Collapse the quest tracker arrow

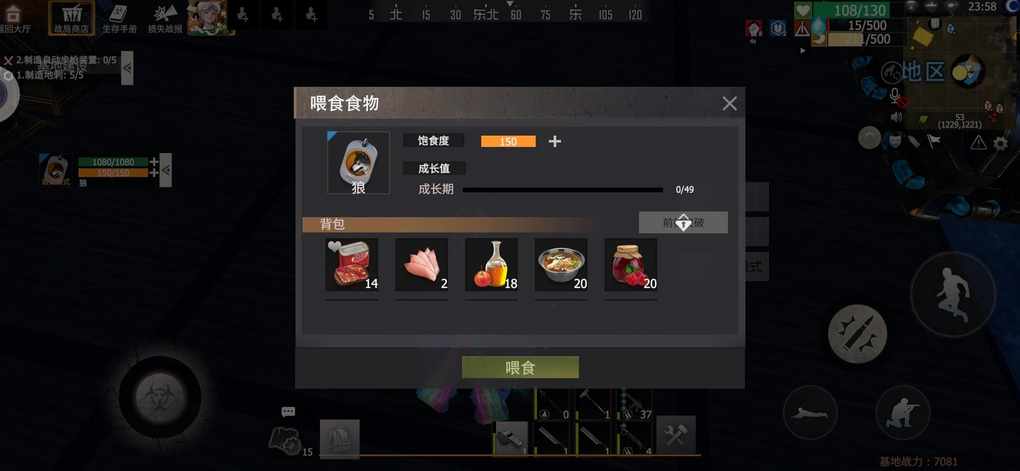click(x=128, y=67)
